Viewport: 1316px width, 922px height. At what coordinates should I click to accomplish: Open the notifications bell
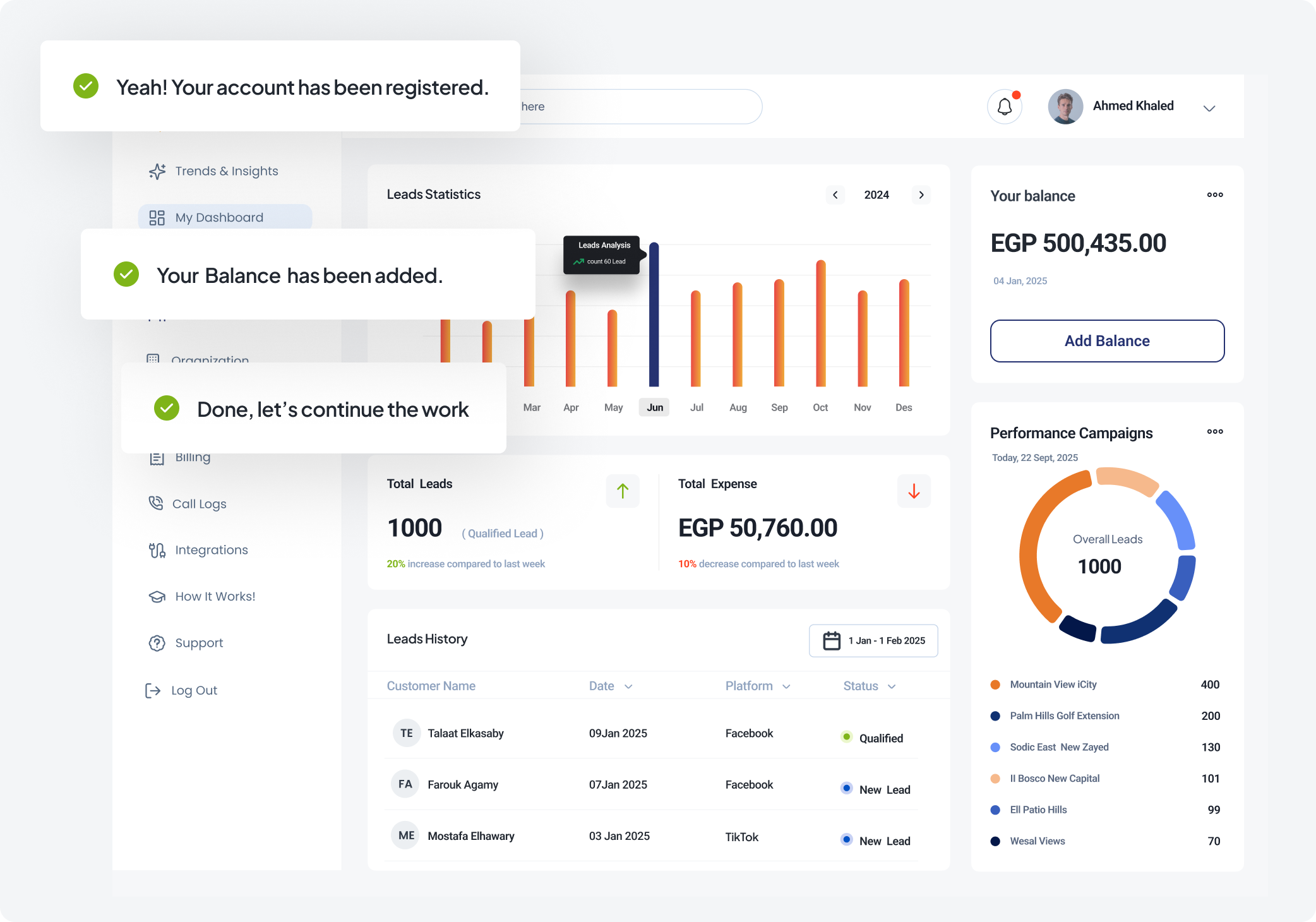1004,106
